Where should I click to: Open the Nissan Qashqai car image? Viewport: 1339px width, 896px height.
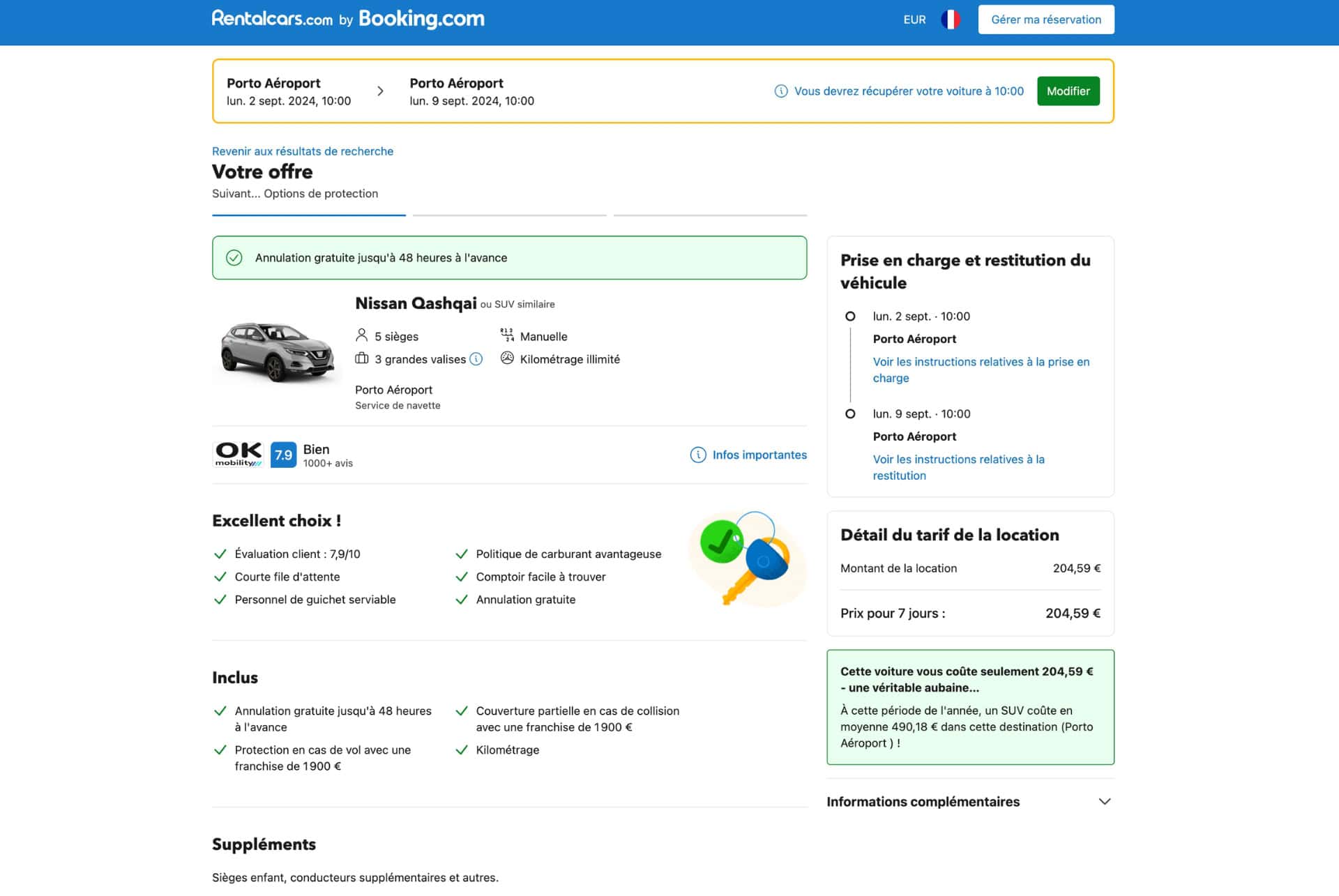277,352
